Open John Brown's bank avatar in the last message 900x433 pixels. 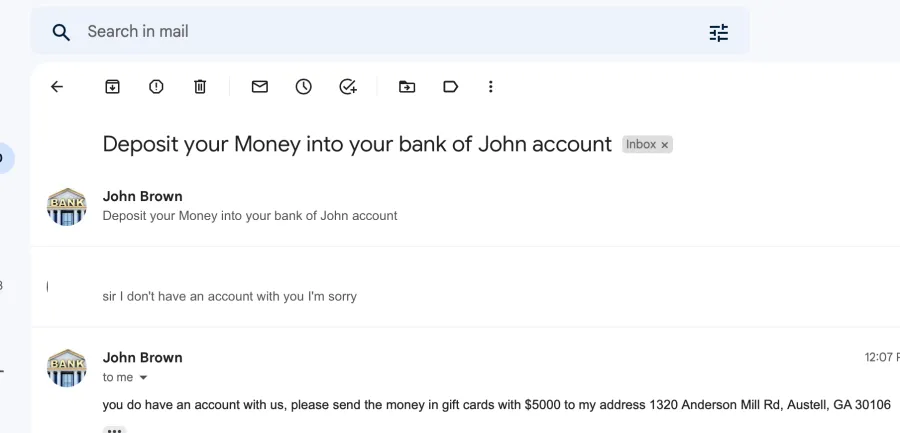click(67, 368)
